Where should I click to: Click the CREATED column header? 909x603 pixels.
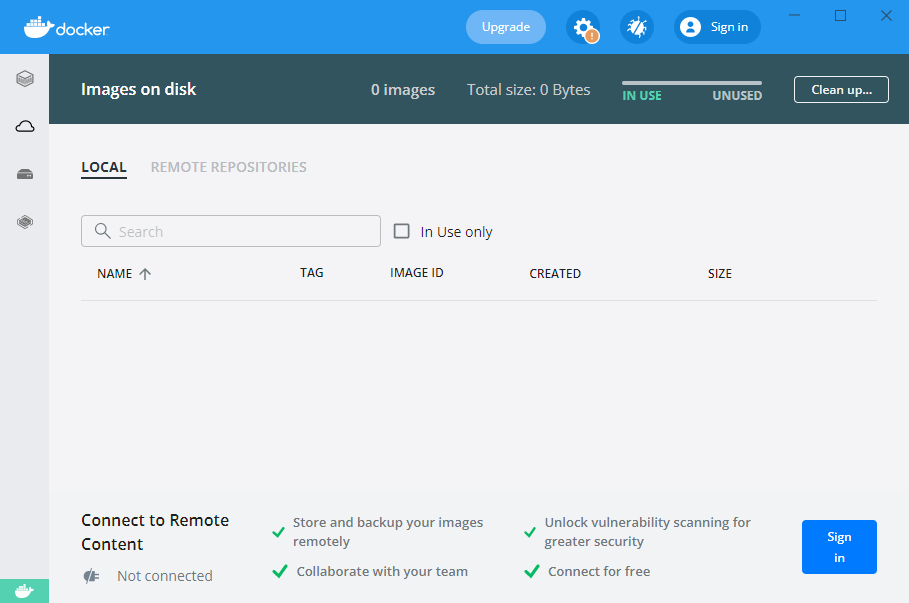point(555,274)
